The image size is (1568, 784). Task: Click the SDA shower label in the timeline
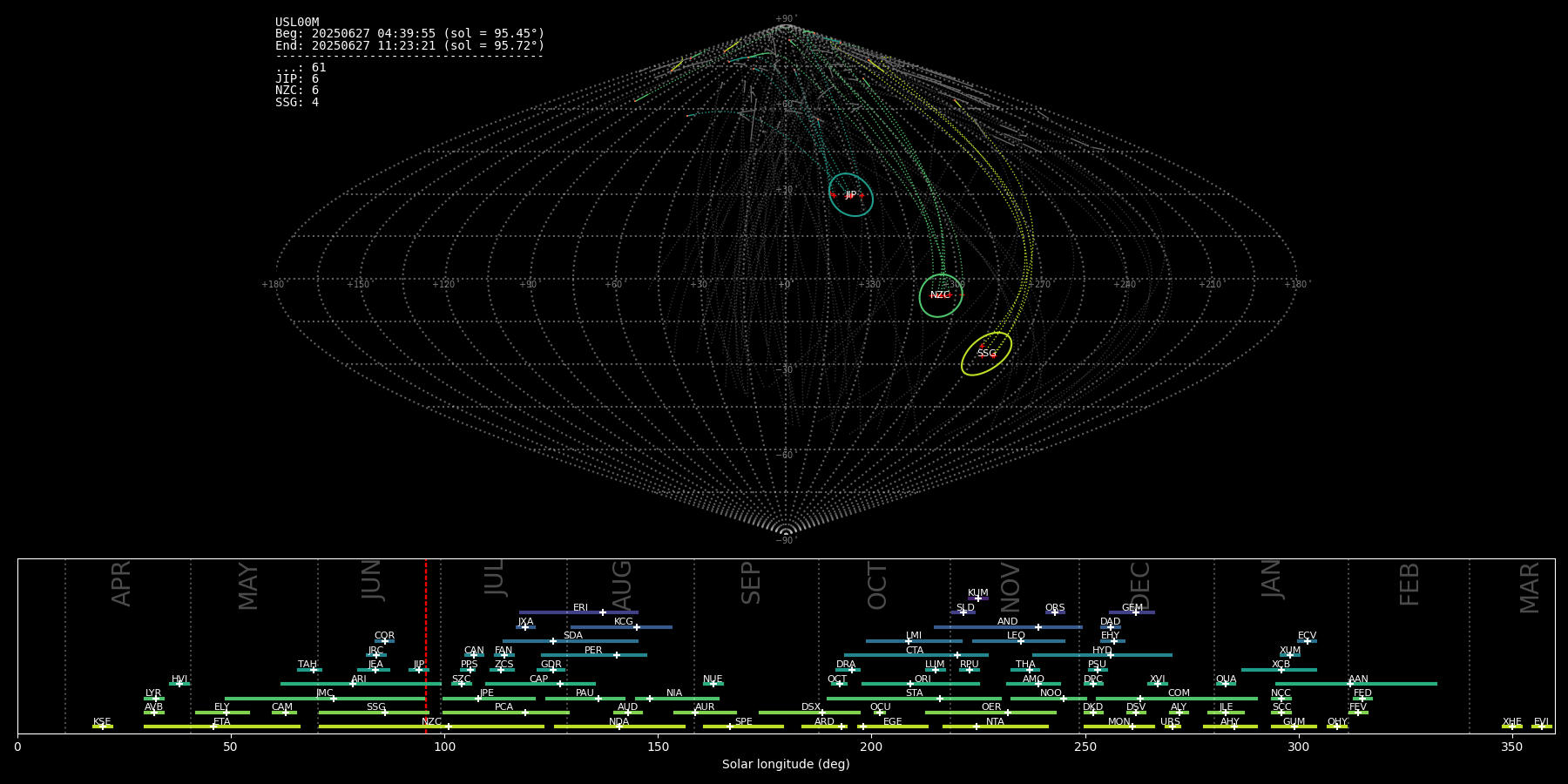click(x=573, y=636)
